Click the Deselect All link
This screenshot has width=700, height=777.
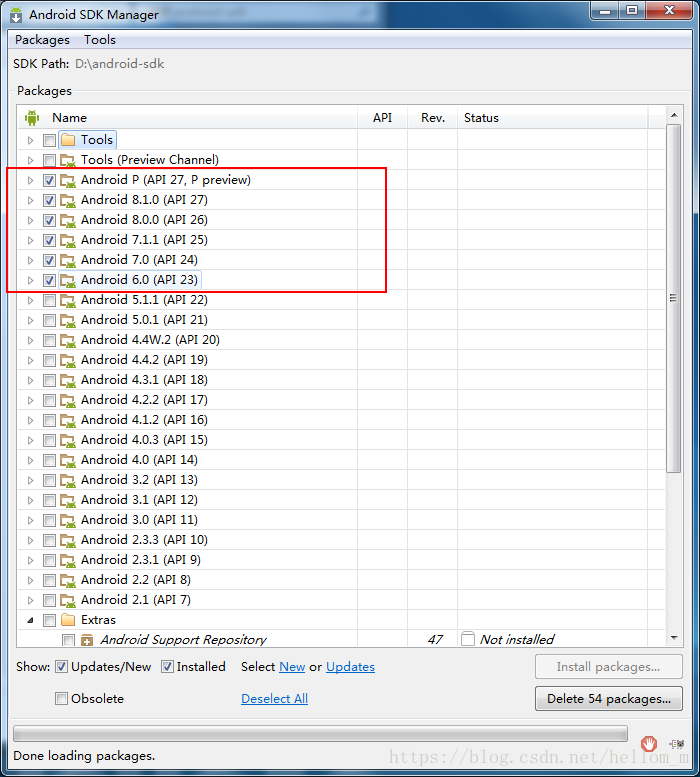[x=274, y=699]
